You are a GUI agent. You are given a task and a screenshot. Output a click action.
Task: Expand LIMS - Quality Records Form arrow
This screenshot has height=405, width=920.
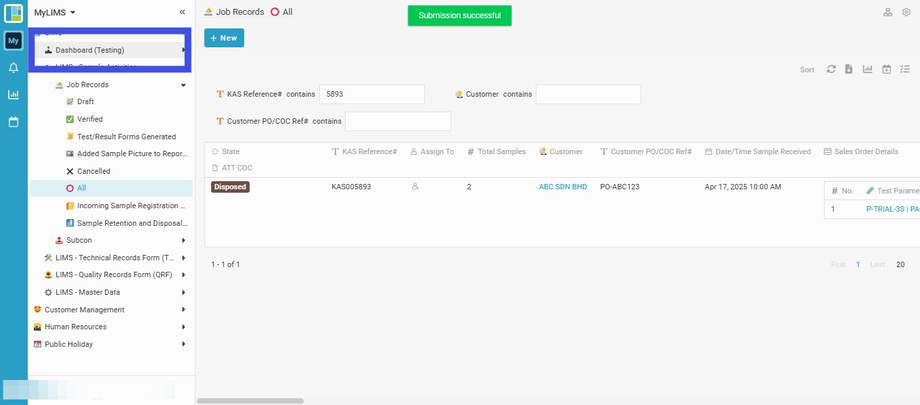[184, 275]
